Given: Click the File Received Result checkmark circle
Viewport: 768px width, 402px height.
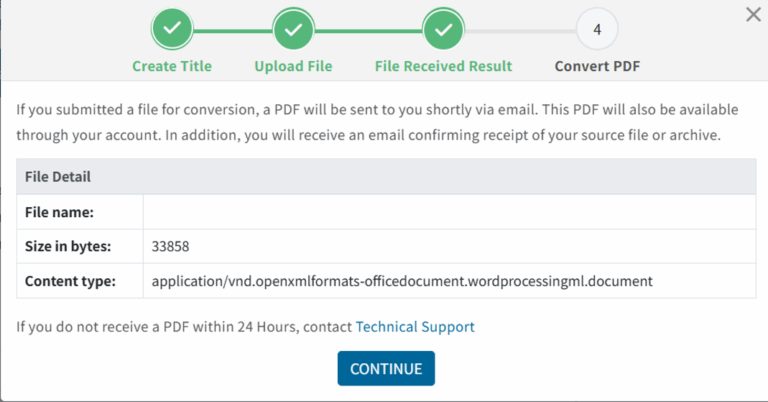Looking at the screenshot, I should [x=443, y=30].
